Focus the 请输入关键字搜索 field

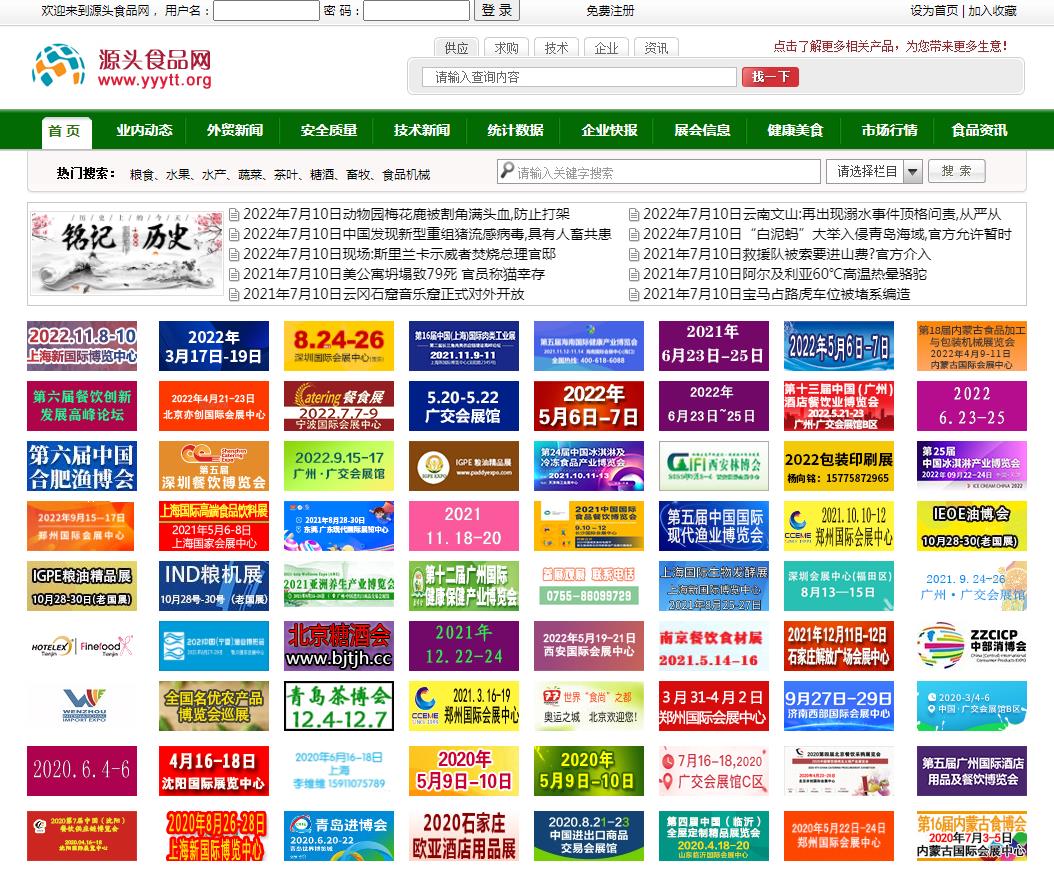[659, 171]
